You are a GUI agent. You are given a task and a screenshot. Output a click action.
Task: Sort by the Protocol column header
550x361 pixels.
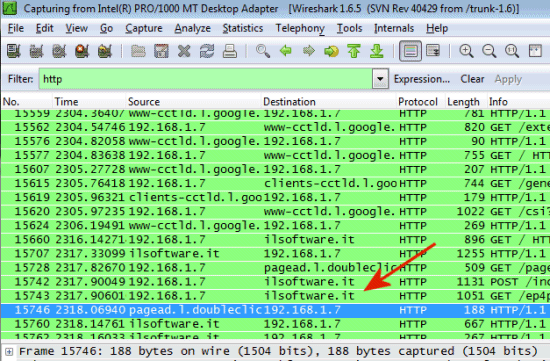[421, 102]
